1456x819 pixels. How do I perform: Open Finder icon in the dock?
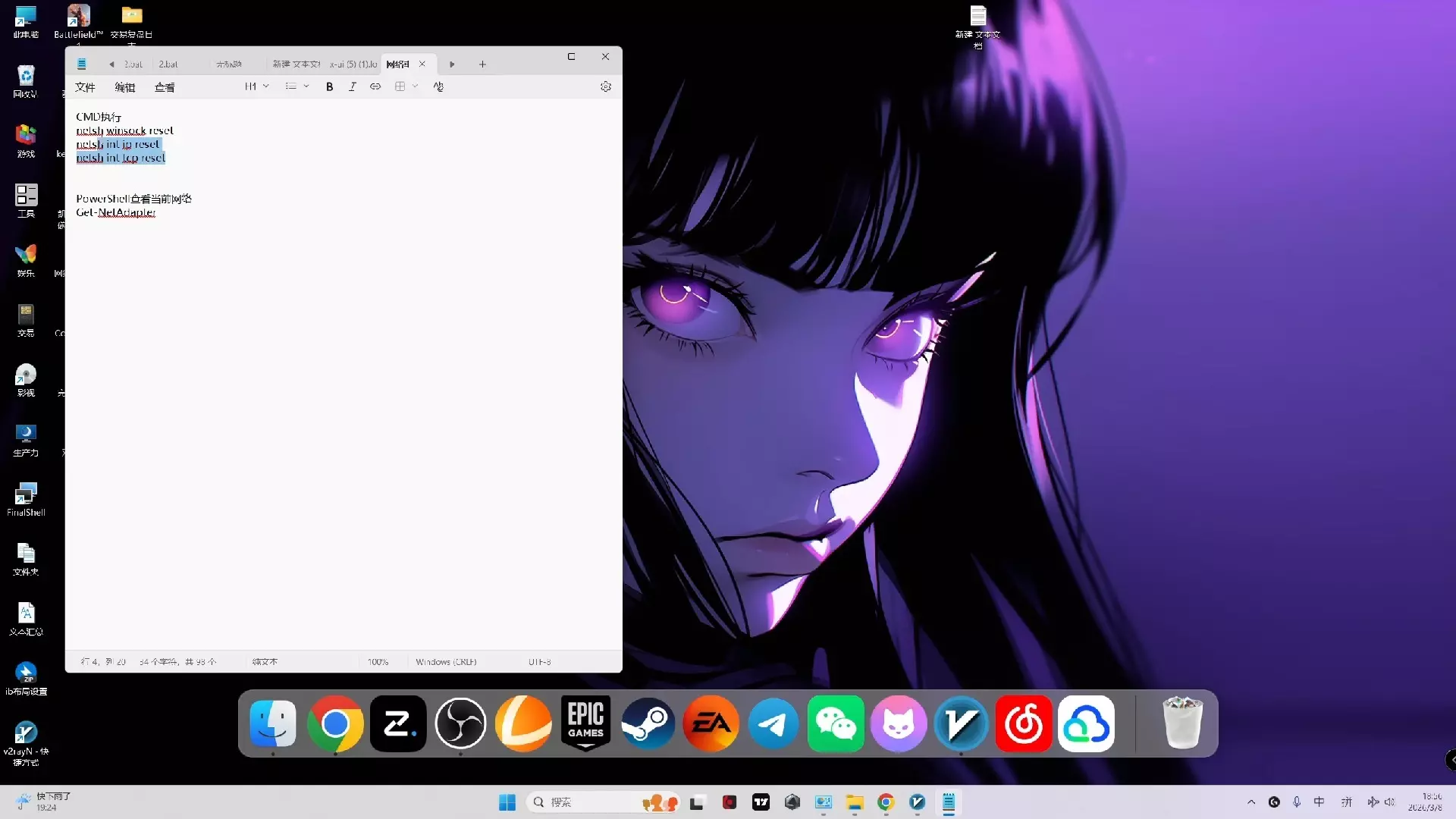tap(273, 723)
